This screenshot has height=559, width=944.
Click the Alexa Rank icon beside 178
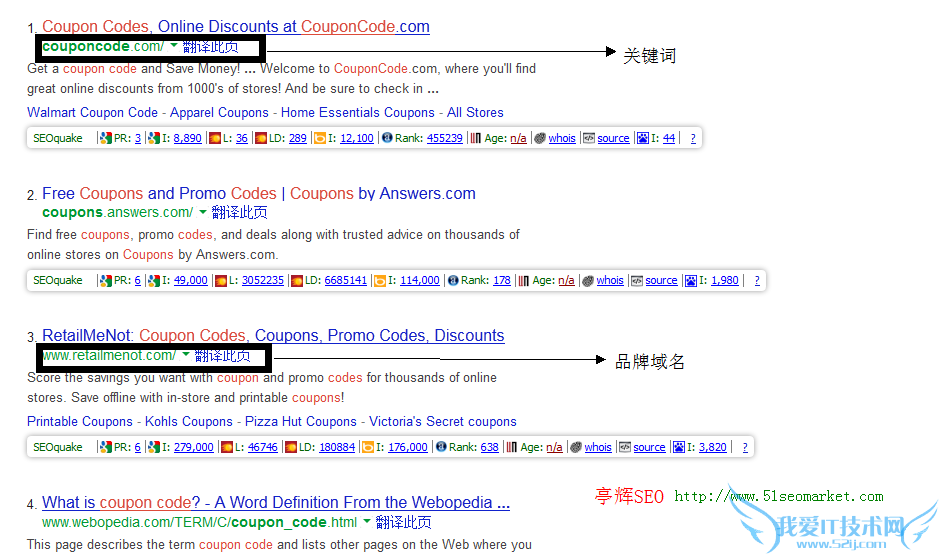coord(453,280)
